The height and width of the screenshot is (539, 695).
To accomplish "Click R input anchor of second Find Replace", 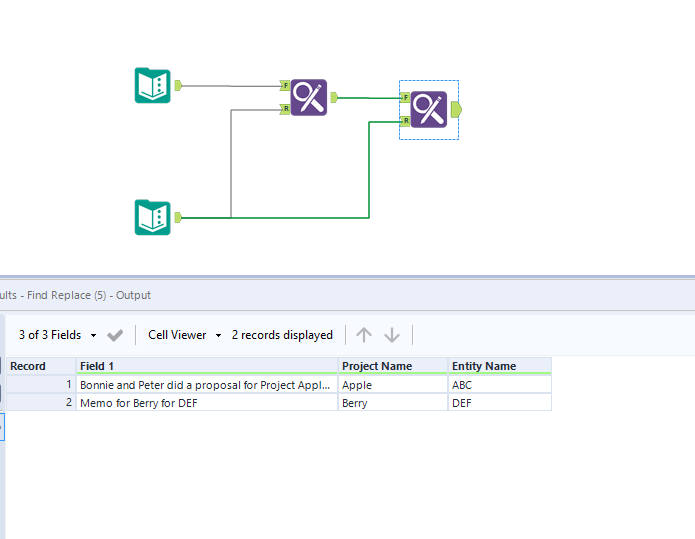I will tap(405, 121).
